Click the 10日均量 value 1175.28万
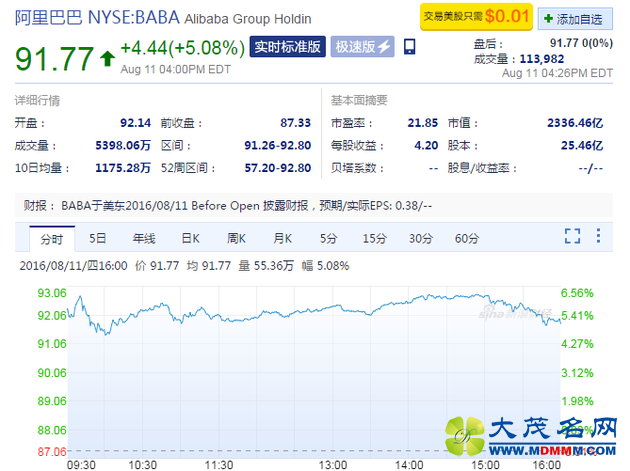The height and width of the screenshot is (471, 630). click(123, 168)
